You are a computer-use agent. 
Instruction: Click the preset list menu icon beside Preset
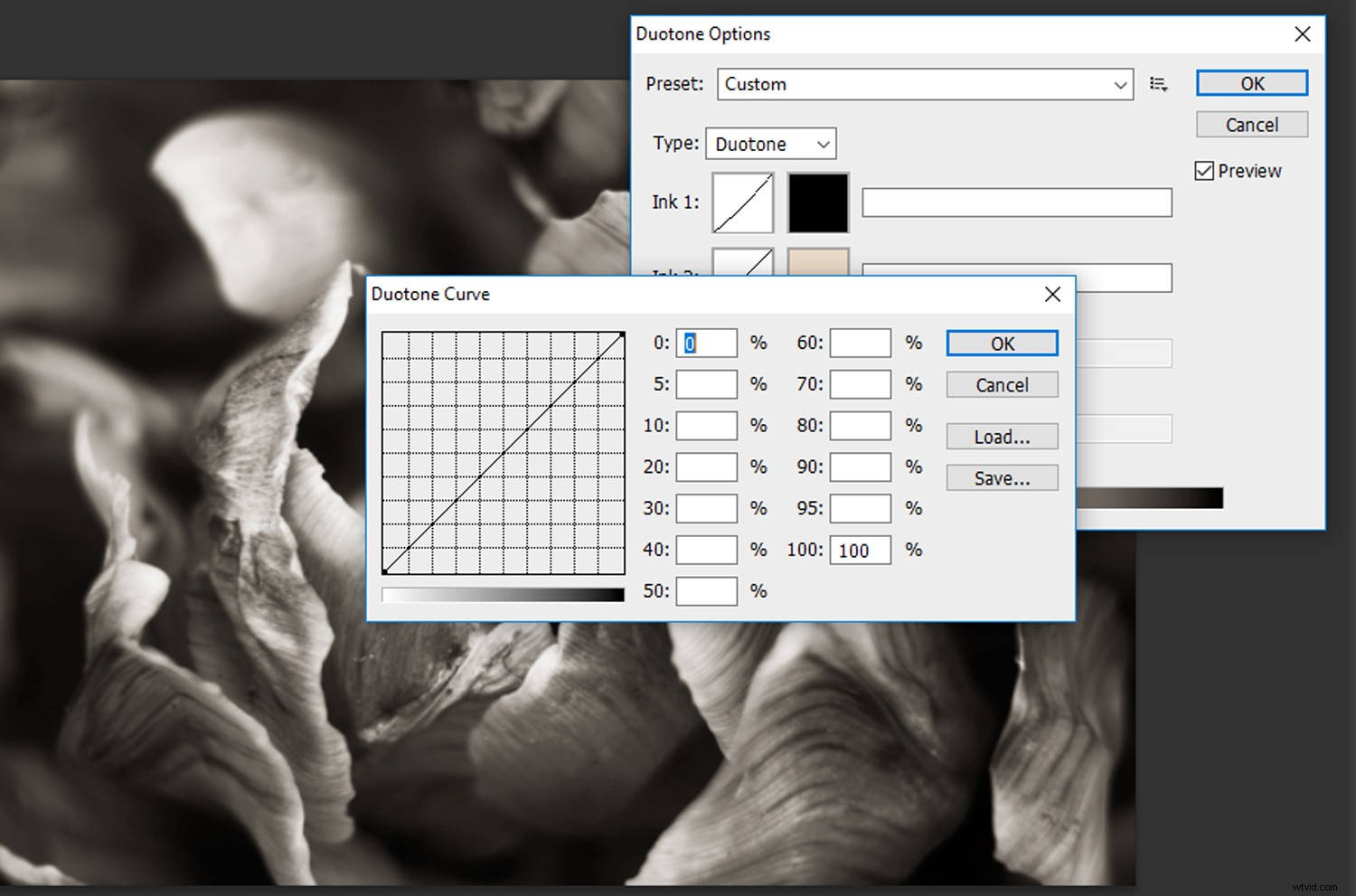click(x=1158, y=83)
